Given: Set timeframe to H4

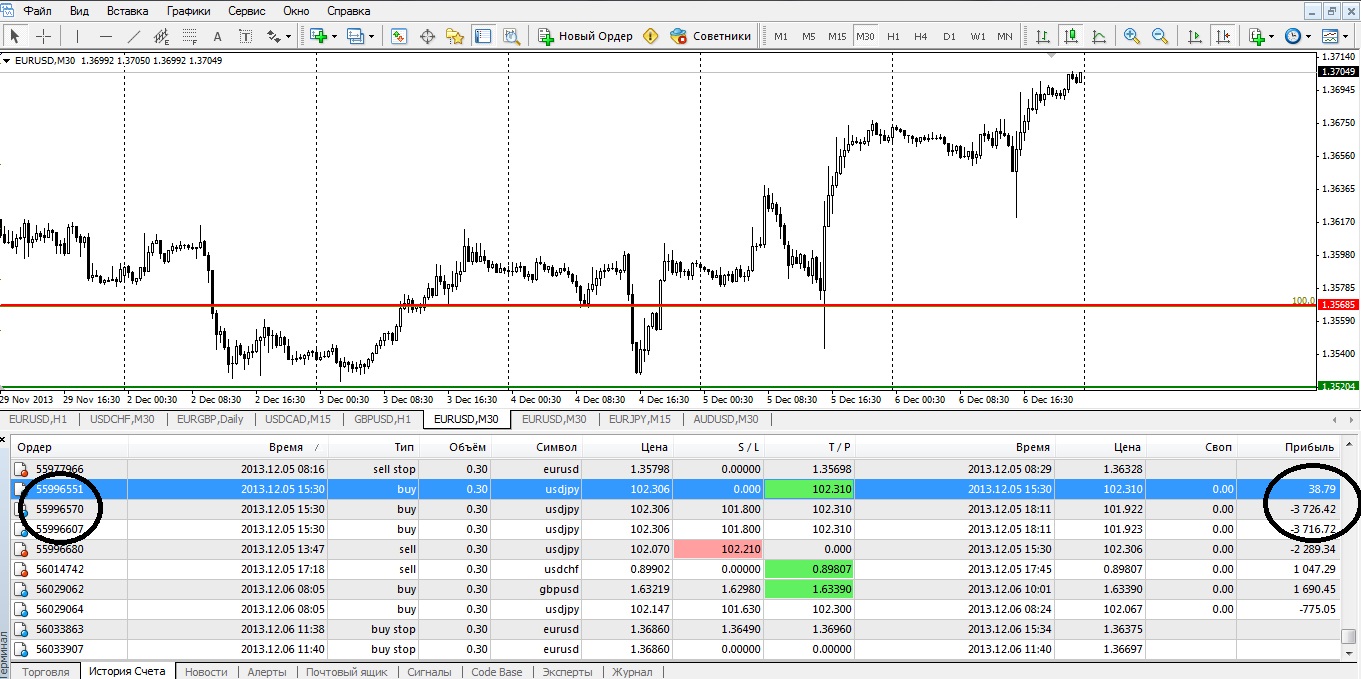Looking at the screenshot, I should click(921, 36).
